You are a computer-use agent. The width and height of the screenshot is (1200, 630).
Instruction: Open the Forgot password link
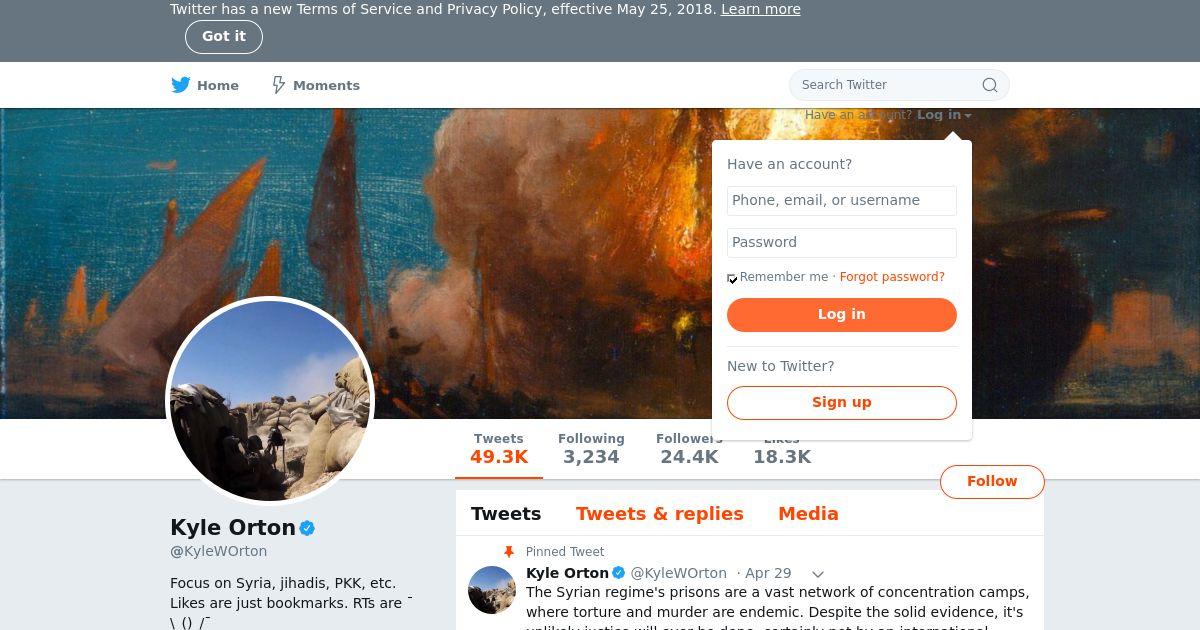coord(892,277)
